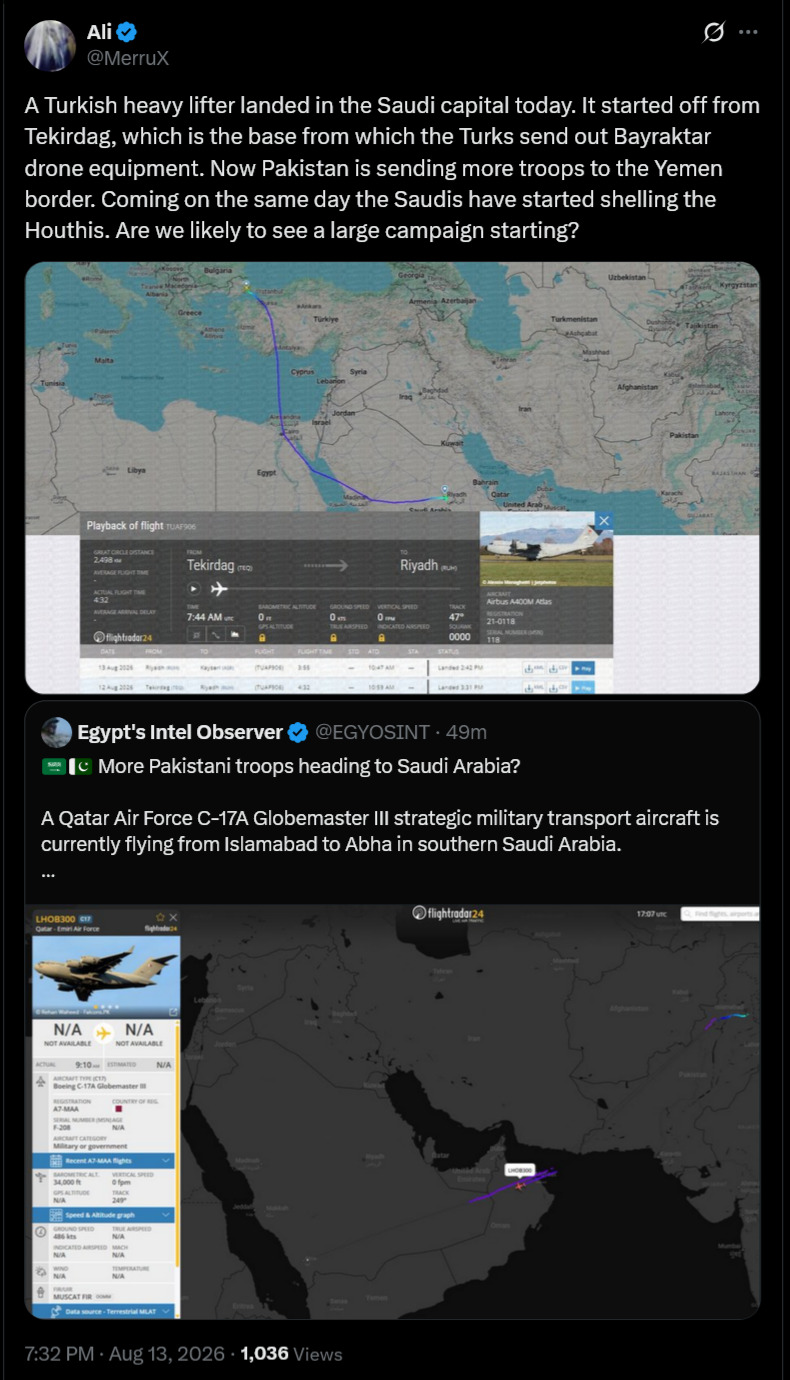Click the Grok slashed-circle icon
Image resolution: width=790 pixels, height=1380 pixels.
(x=714, y=33)
